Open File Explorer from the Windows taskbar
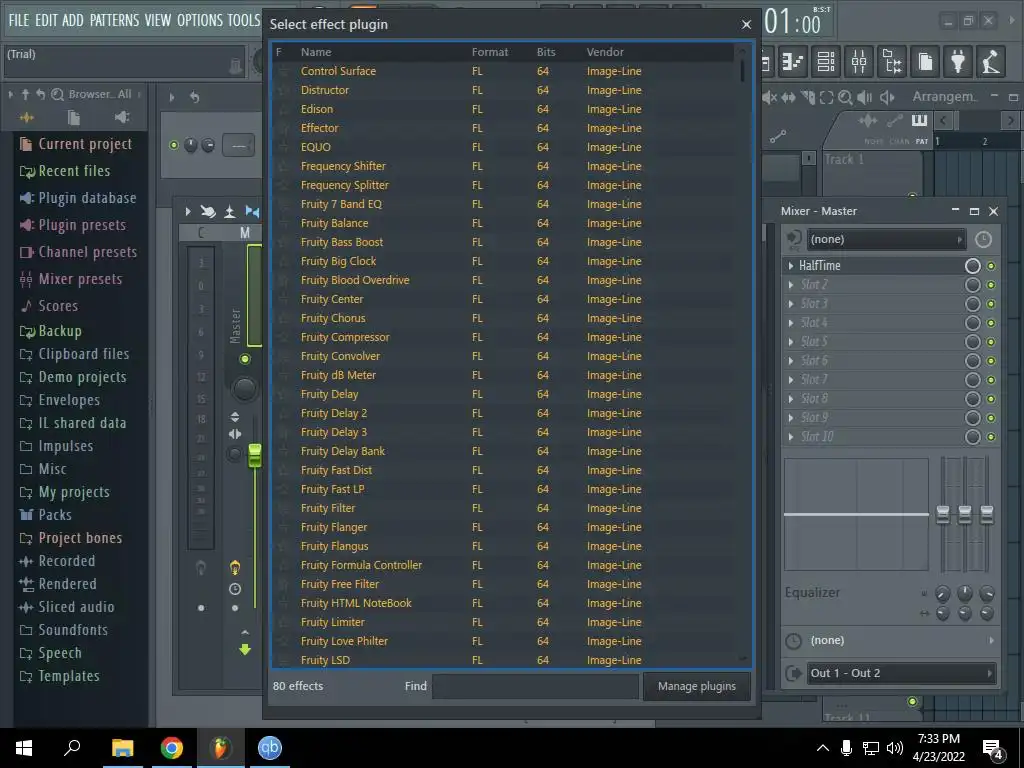 pyautogui.click(x=122, y=748)
